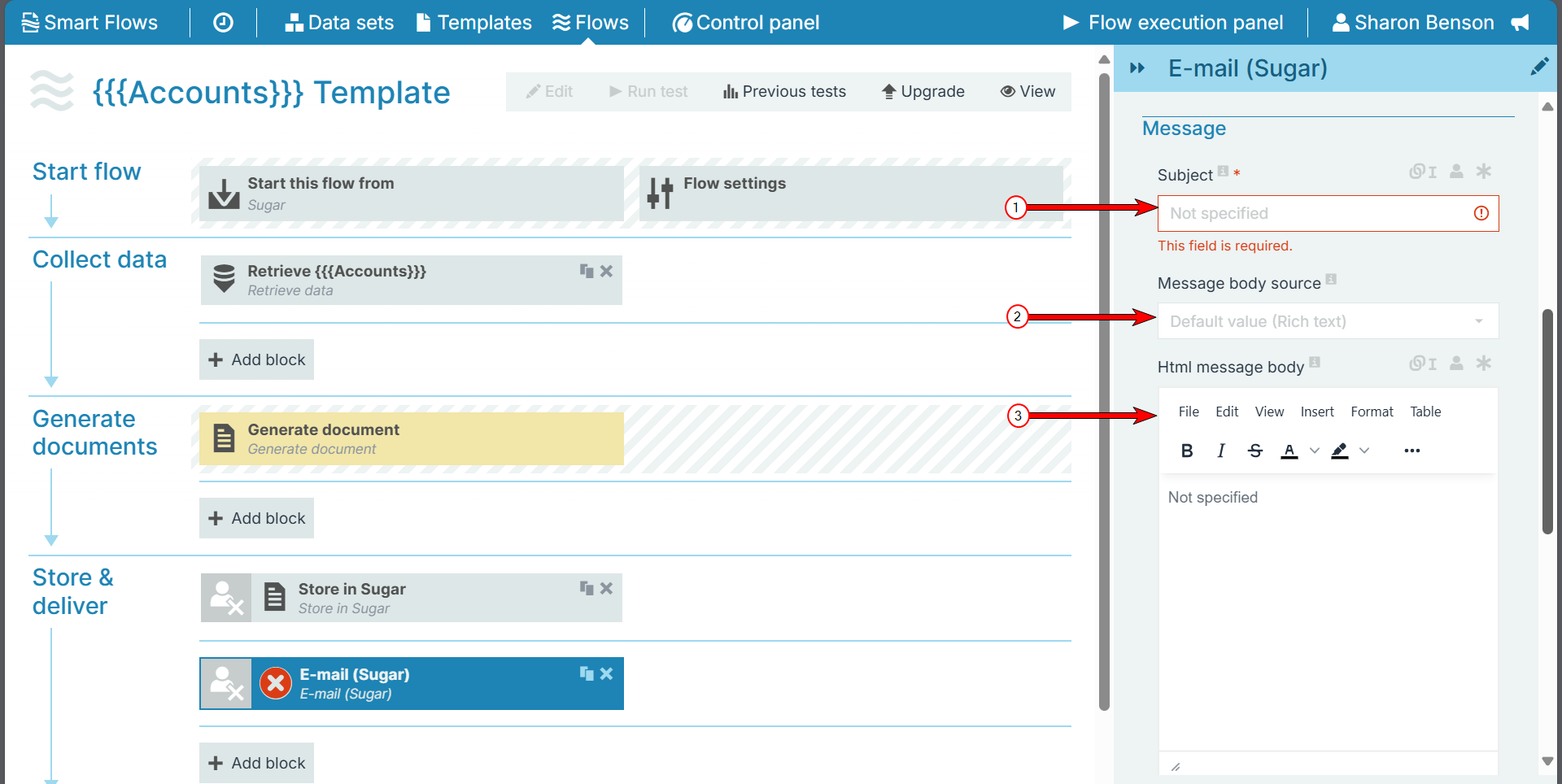Click Subject asterisk required icon
The width and height of the screenshot is (1562, 784).
[x=1484, y=172]
